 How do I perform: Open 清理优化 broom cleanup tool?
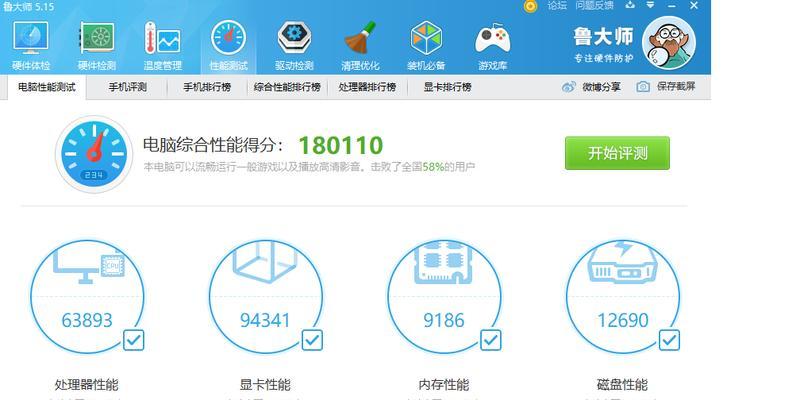pos(360,46)
